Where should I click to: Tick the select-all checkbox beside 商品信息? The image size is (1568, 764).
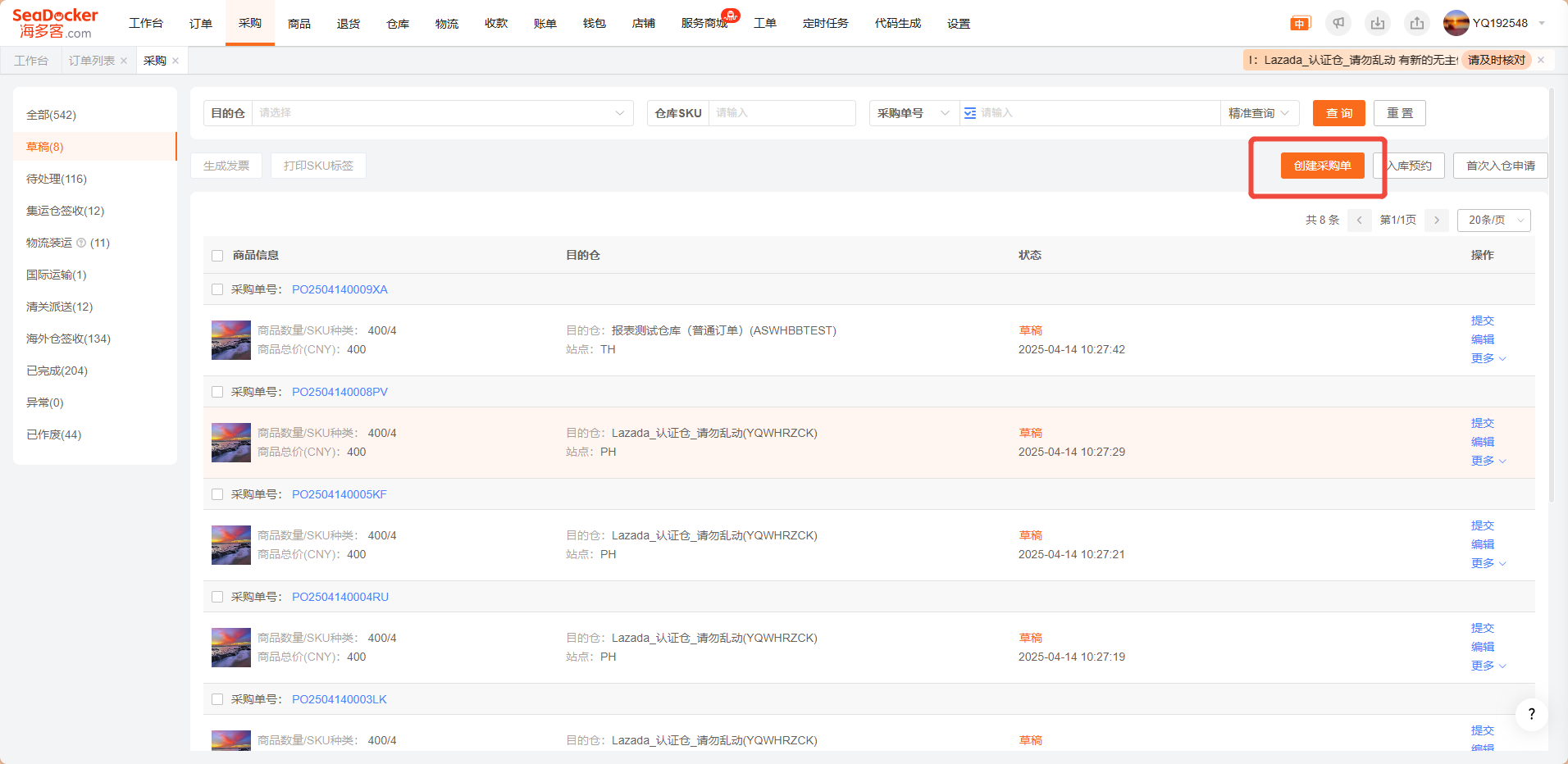tap(217, 256)
